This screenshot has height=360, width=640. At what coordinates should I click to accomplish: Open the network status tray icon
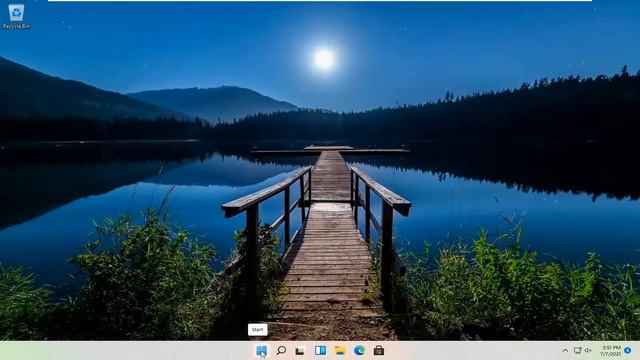pos(577,350)
